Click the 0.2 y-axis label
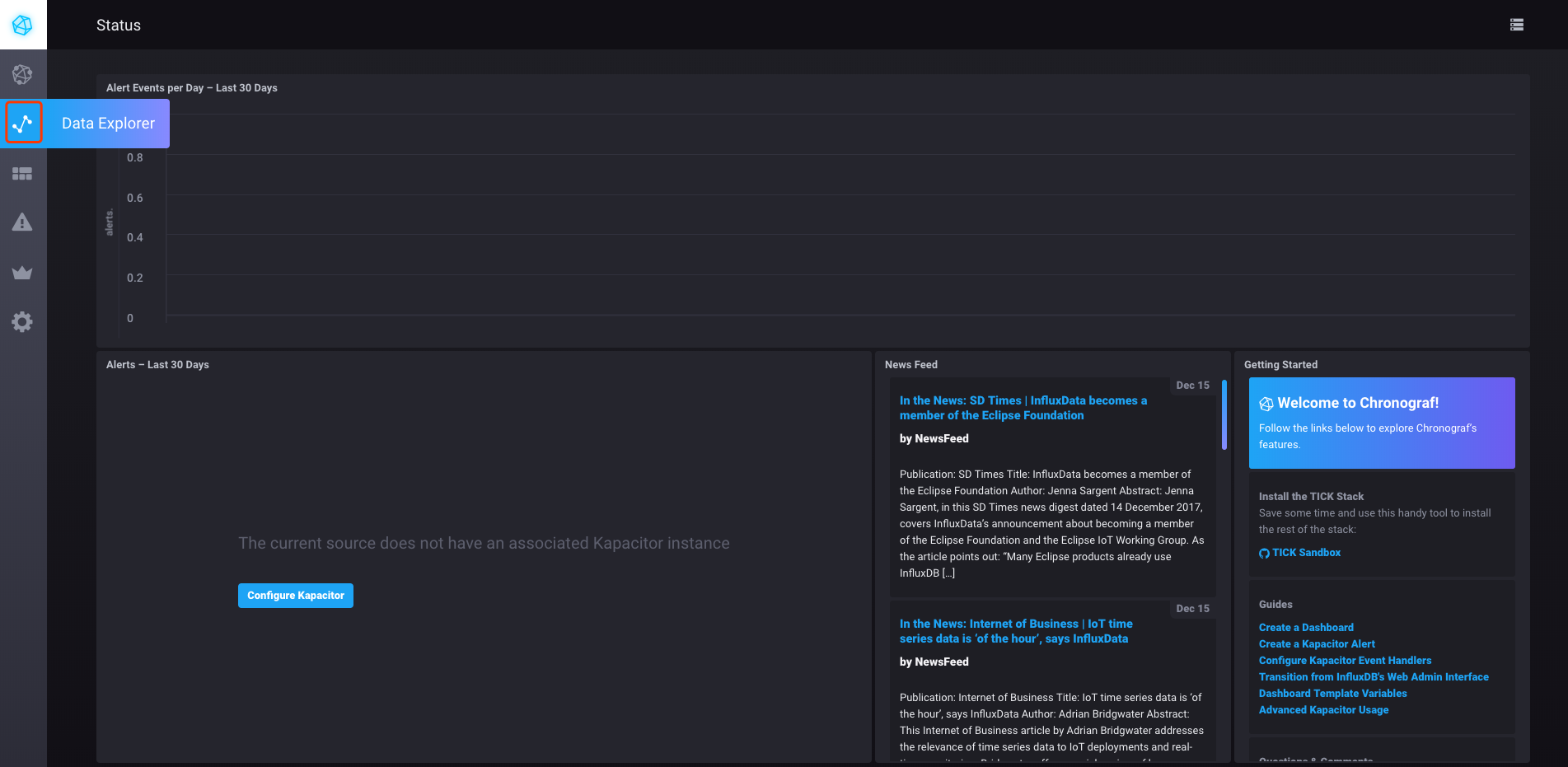1568x767 pixels. [x=135, y=278]
